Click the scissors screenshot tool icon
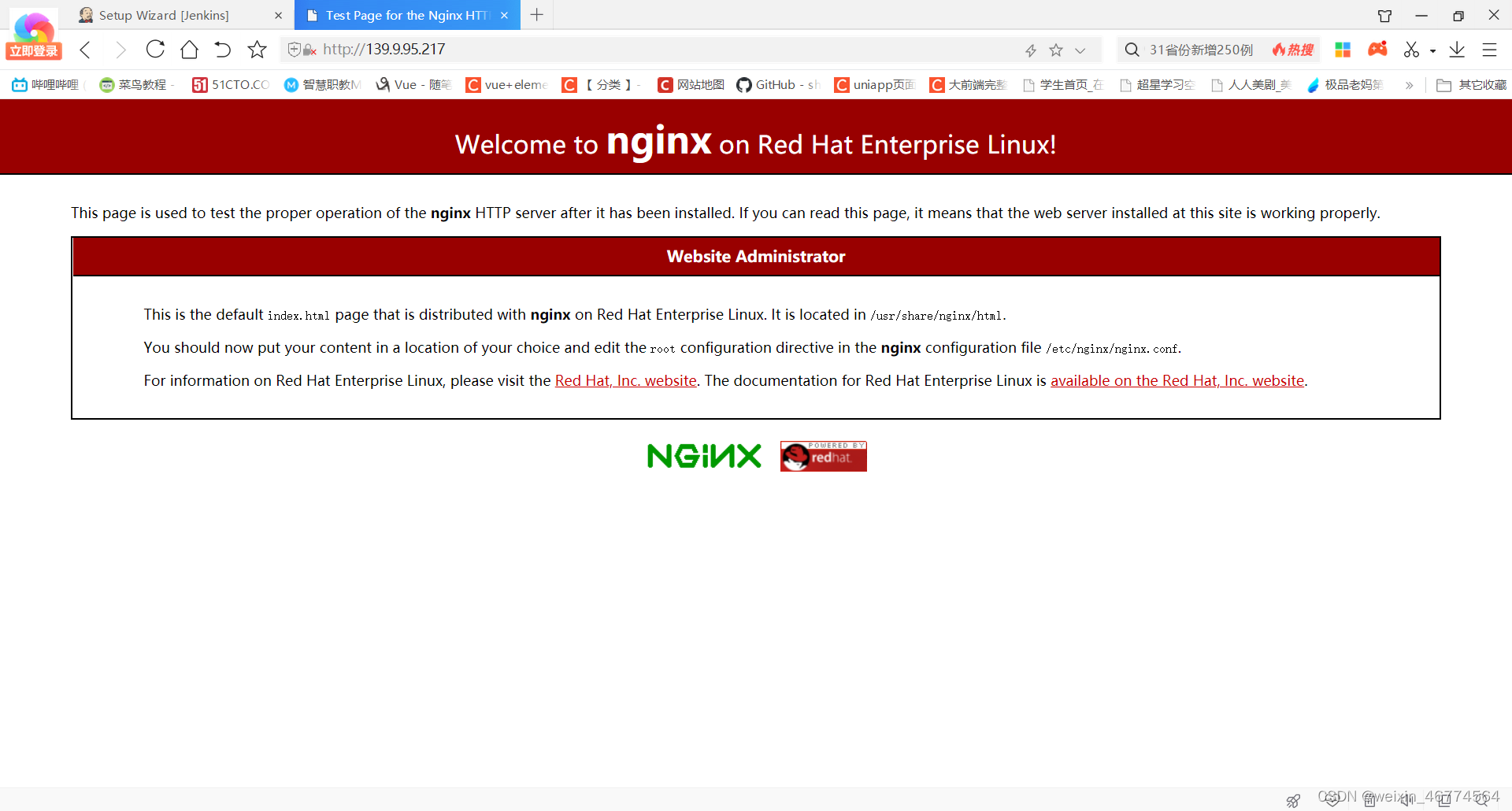Image resolution: width=1512 pixels, height=811 pixels. pyautogui.click(x=1412, y=50)
